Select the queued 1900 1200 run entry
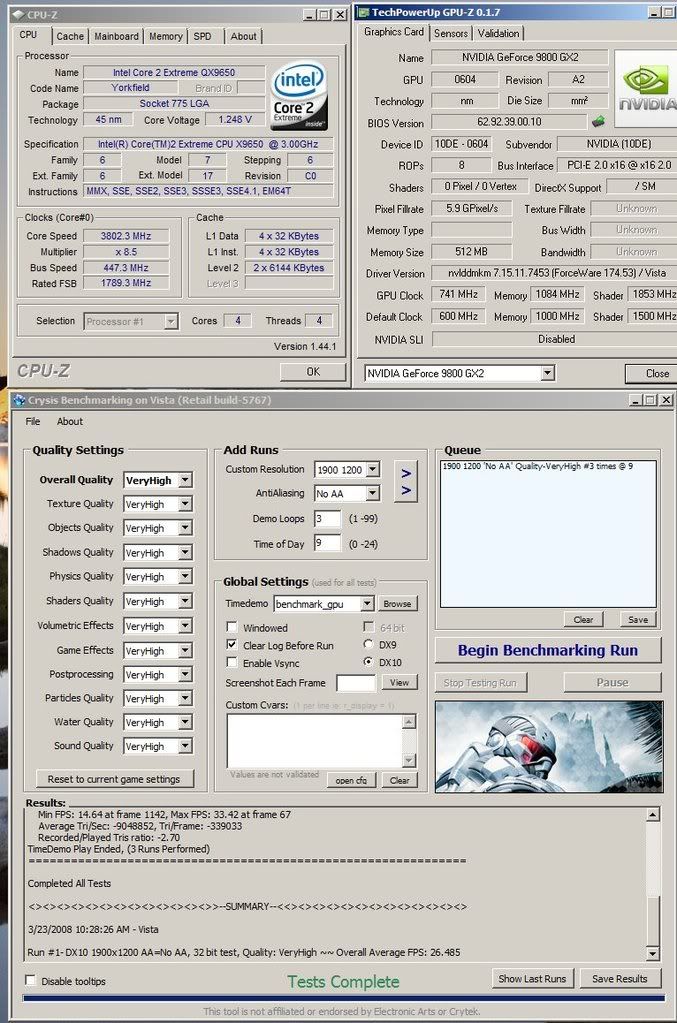677x1023 pixels. [538, 466]
